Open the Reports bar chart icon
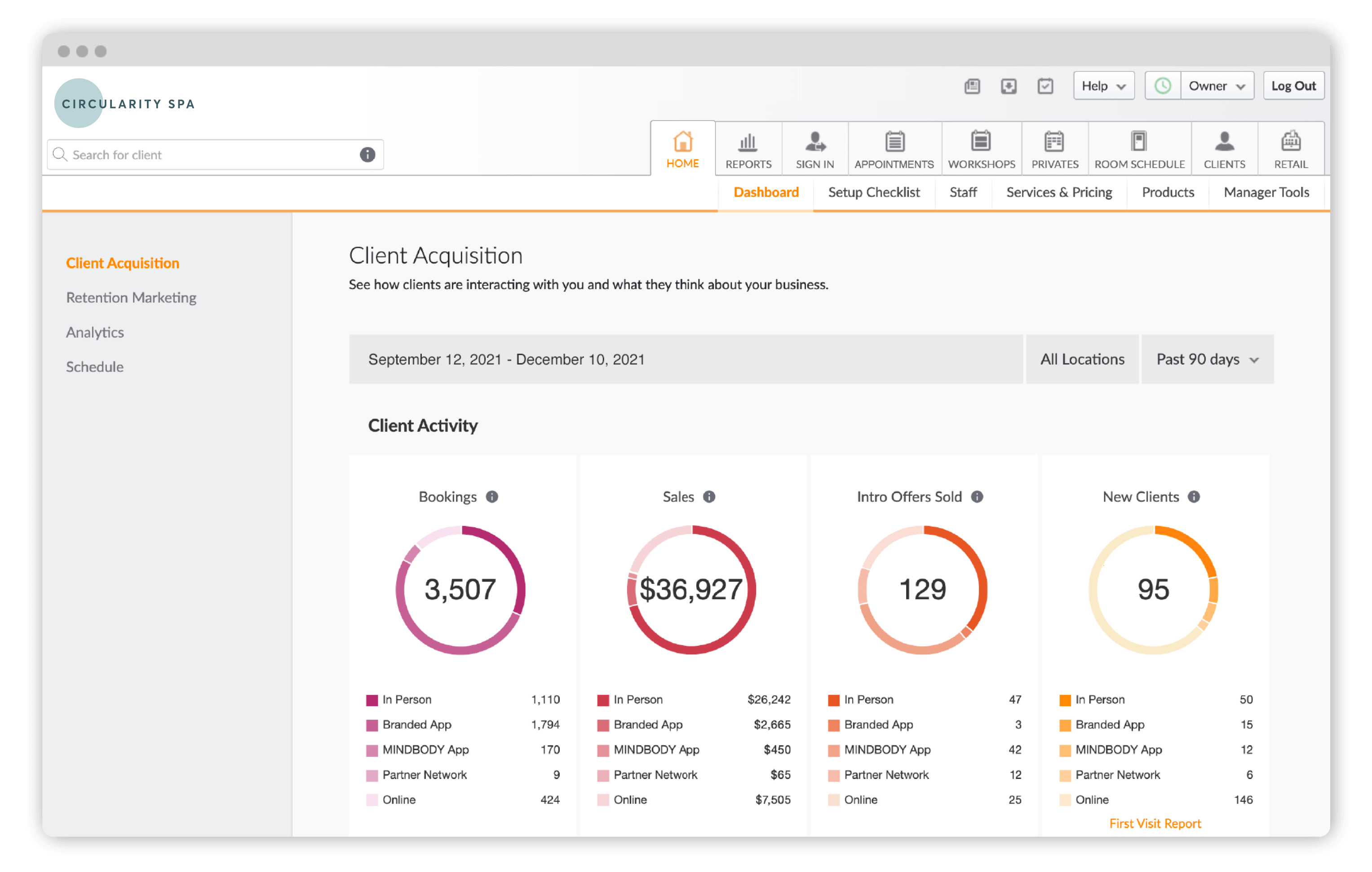This screenshot has height=872, width=1372. pos(748,142)
